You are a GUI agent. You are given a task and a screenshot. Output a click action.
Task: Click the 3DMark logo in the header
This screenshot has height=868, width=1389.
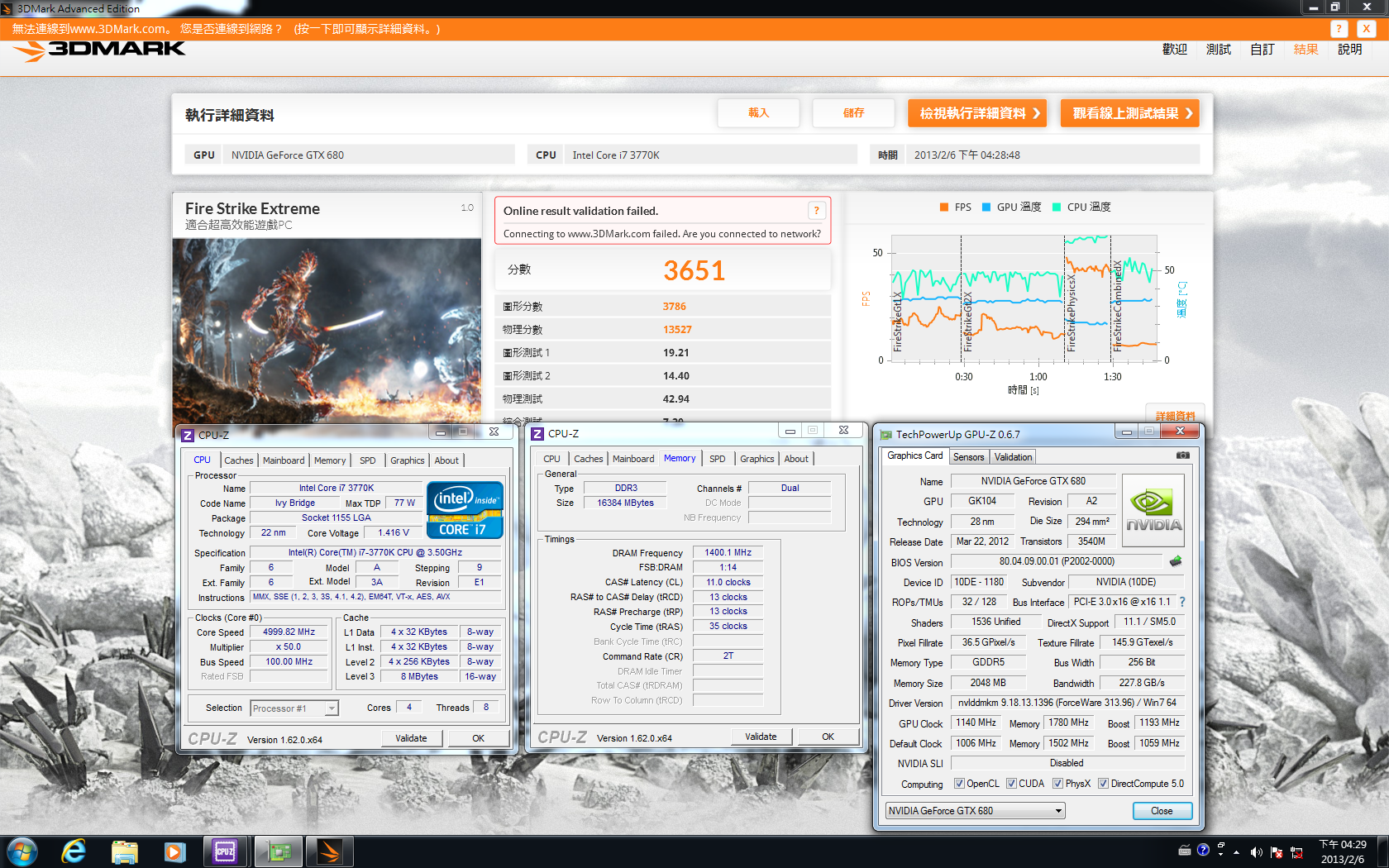[x=99, y=50]
